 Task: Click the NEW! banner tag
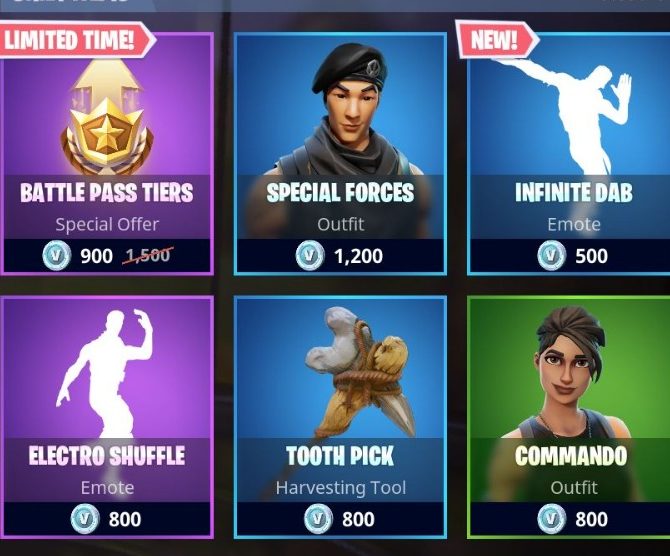tap(497, 39)
